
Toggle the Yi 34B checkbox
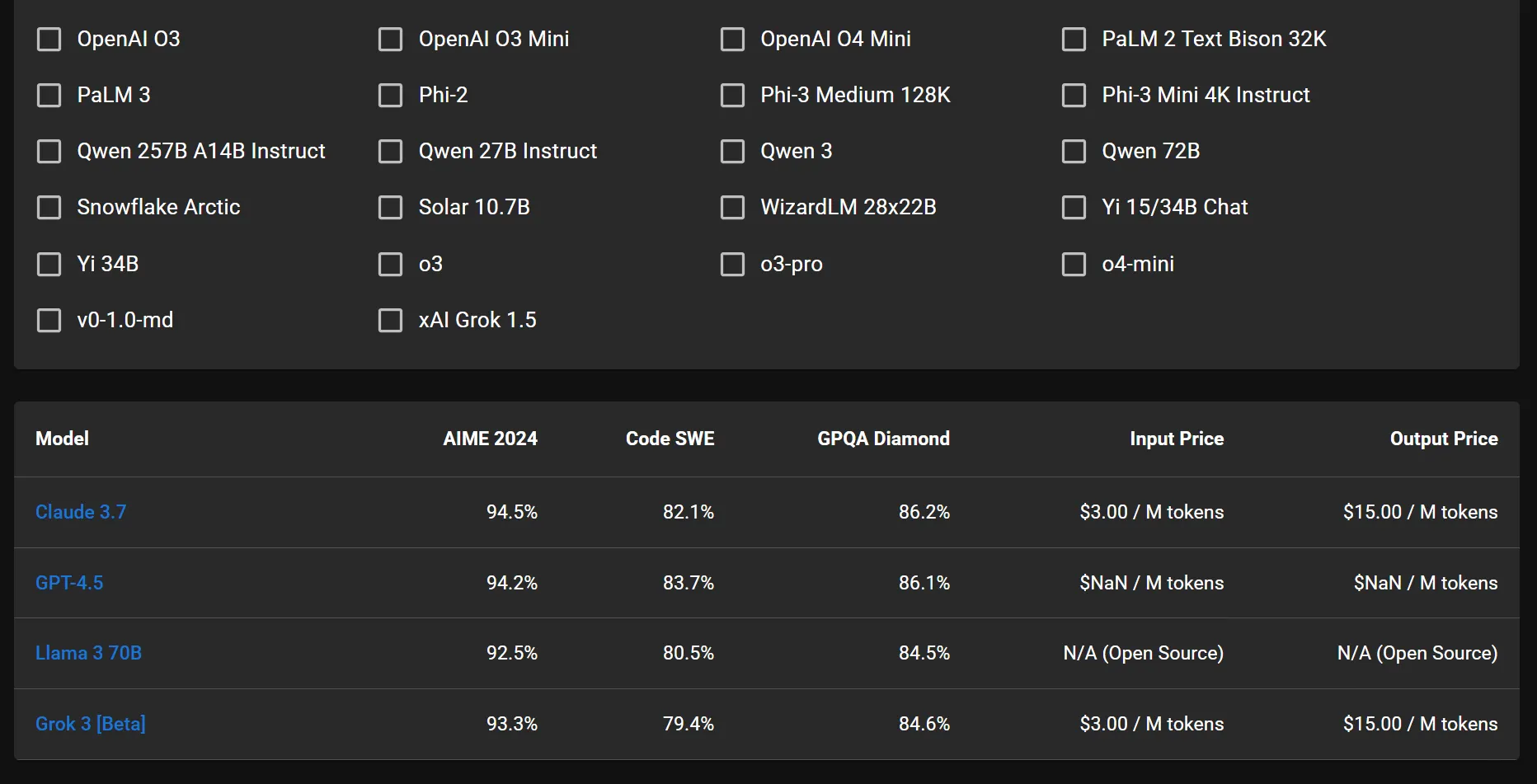click(x=49, y=265)
